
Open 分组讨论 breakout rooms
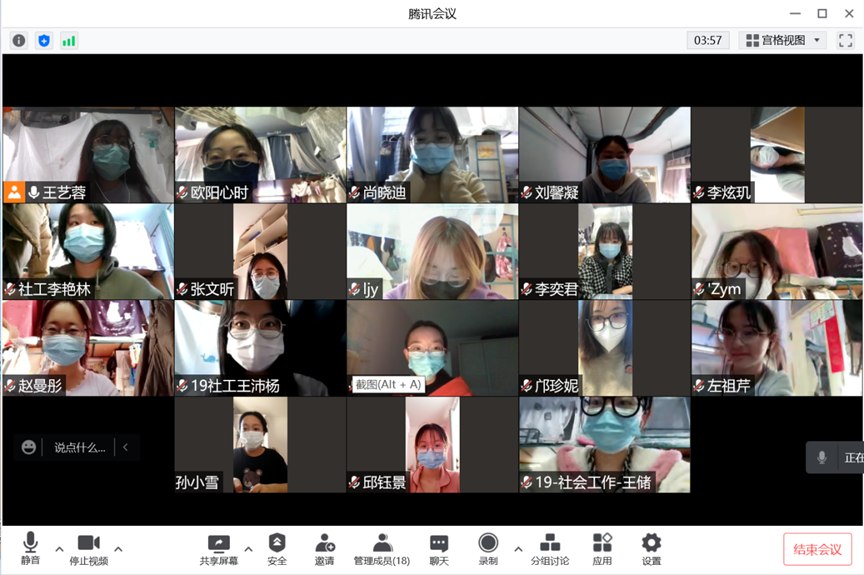click(x=549, y=548)
